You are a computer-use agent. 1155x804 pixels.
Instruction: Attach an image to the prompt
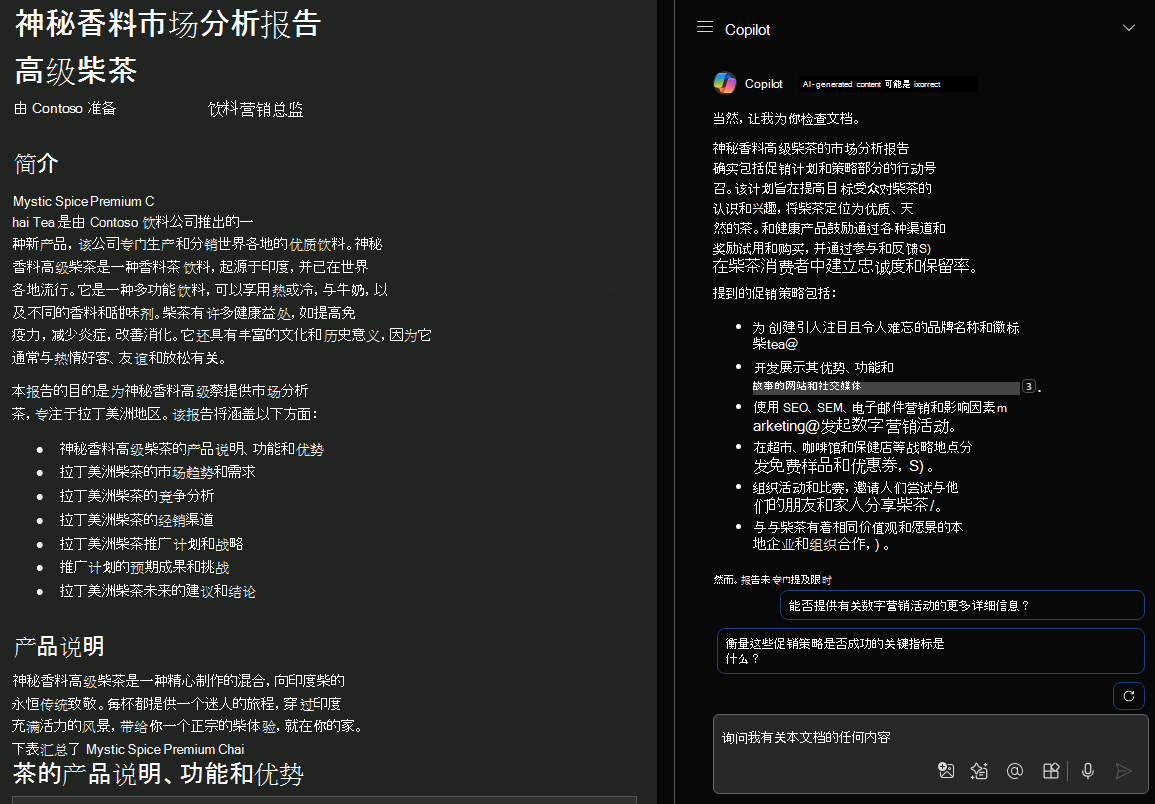point(946,771)
